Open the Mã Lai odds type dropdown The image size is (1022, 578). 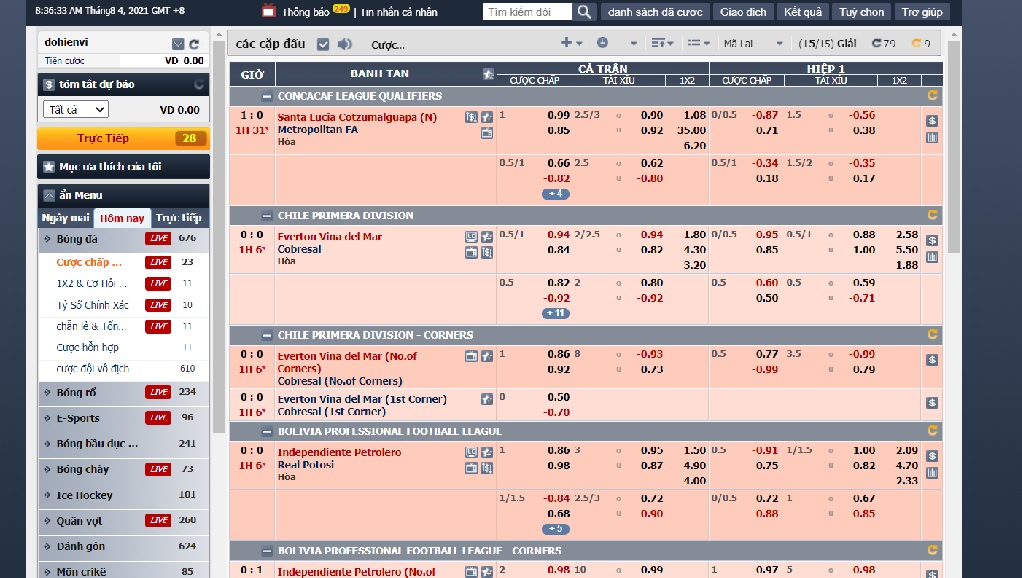coord(753,43)
